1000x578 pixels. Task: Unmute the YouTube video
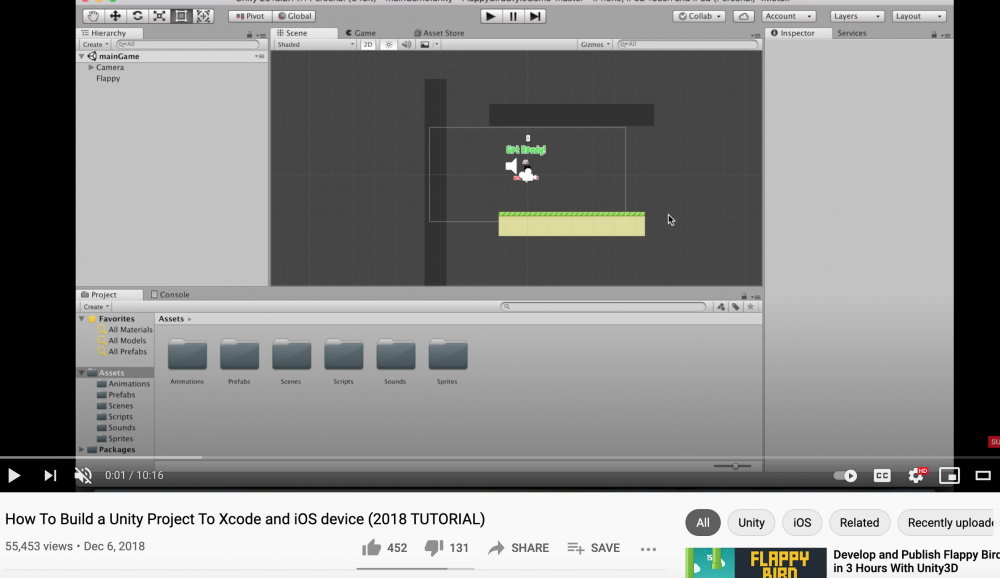83,475
